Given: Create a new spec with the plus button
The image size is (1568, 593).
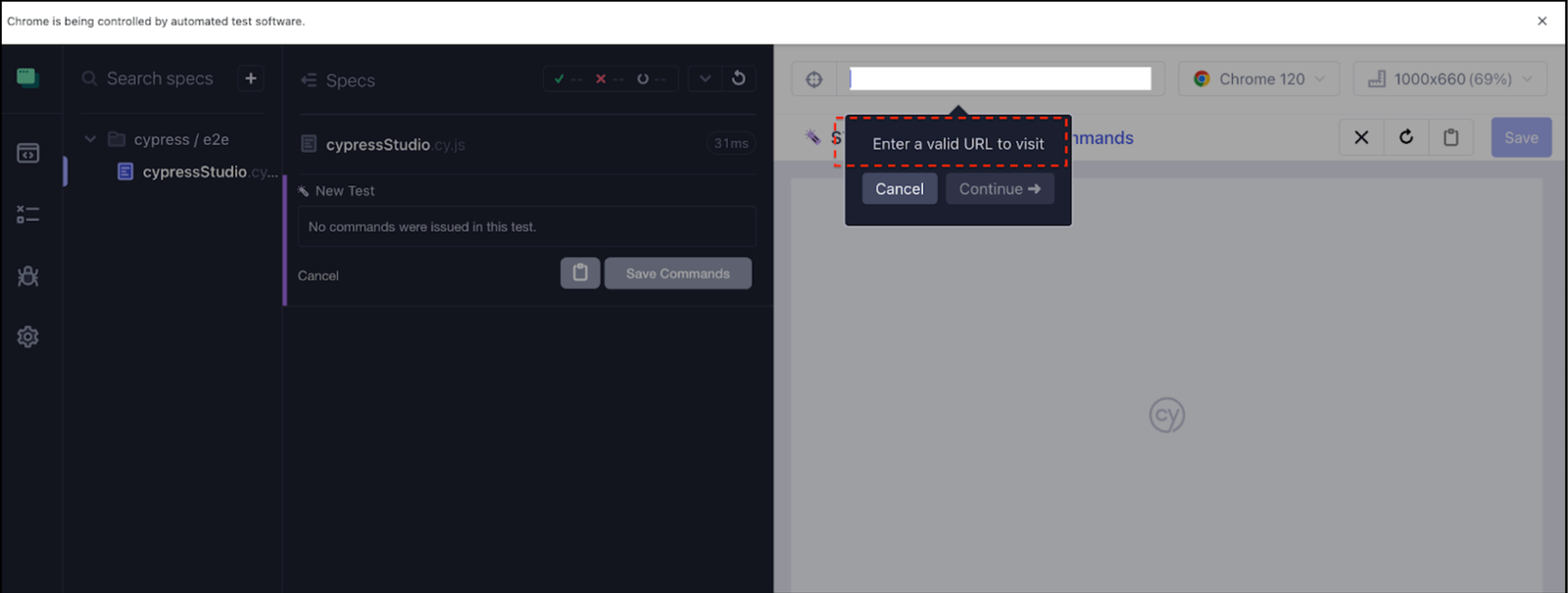Looking at the screenshot, I should click(x=251, y=78).
